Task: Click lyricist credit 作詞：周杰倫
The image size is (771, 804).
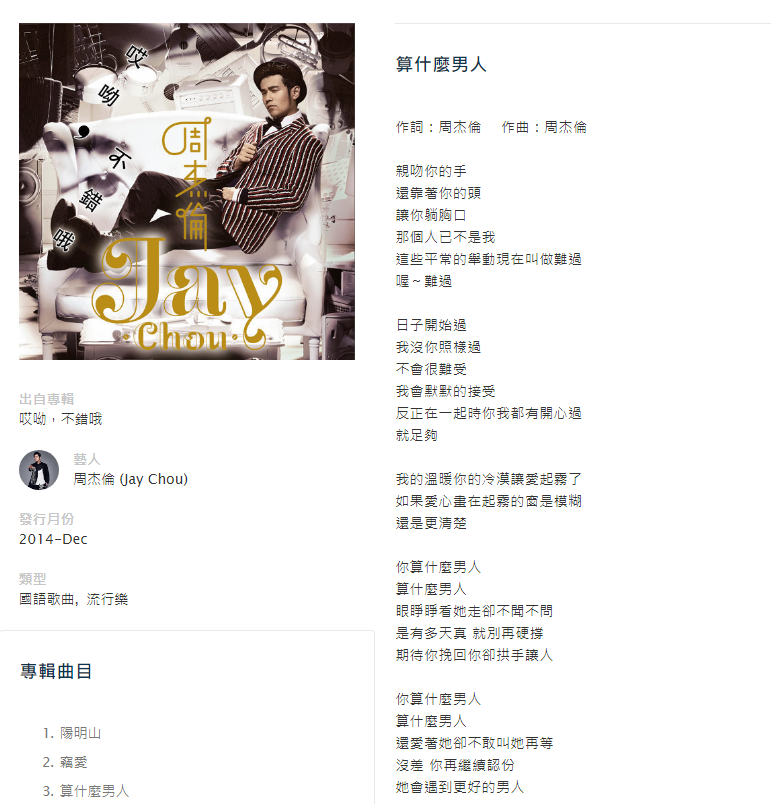Action: [438, 127]
